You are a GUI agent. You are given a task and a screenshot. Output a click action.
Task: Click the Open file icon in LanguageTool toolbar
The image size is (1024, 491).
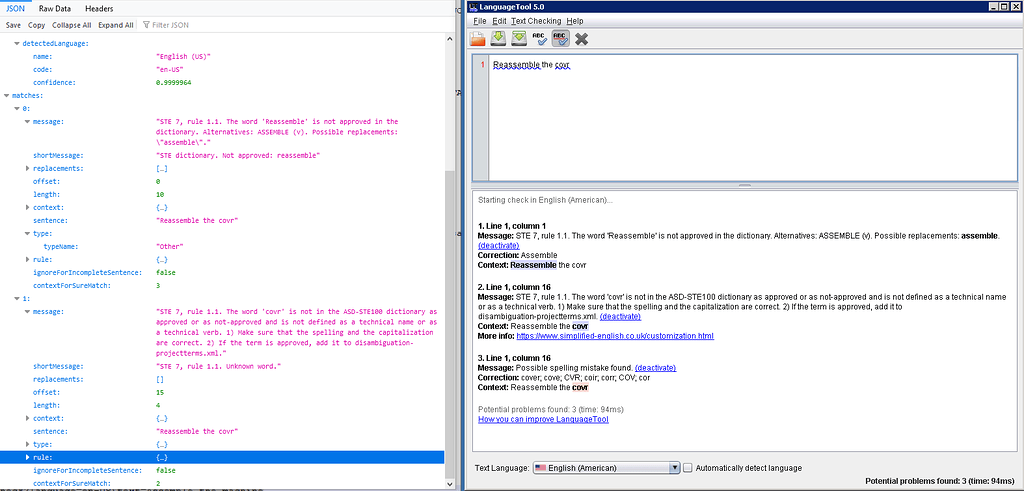(x=478, y=39)
